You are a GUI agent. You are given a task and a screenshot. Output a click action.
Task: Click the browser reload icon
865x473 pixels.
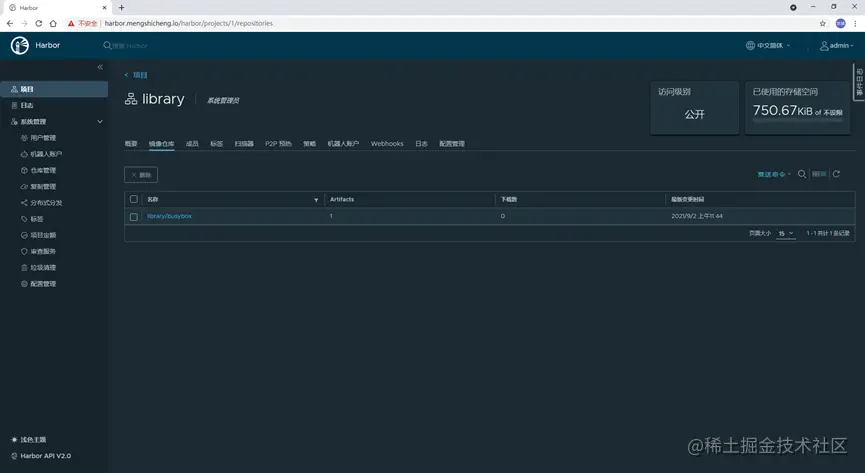point(39,23)
